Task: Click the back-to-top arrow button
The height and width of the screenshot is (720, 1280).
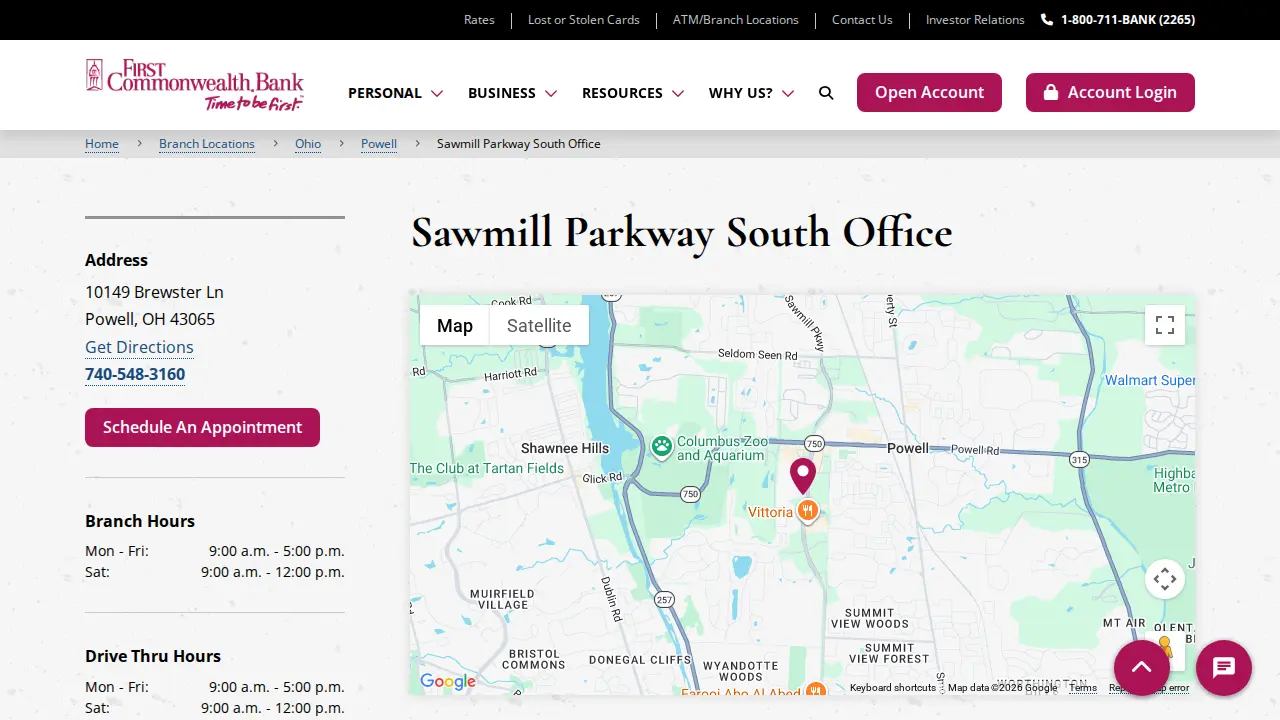Action: 1142,668
